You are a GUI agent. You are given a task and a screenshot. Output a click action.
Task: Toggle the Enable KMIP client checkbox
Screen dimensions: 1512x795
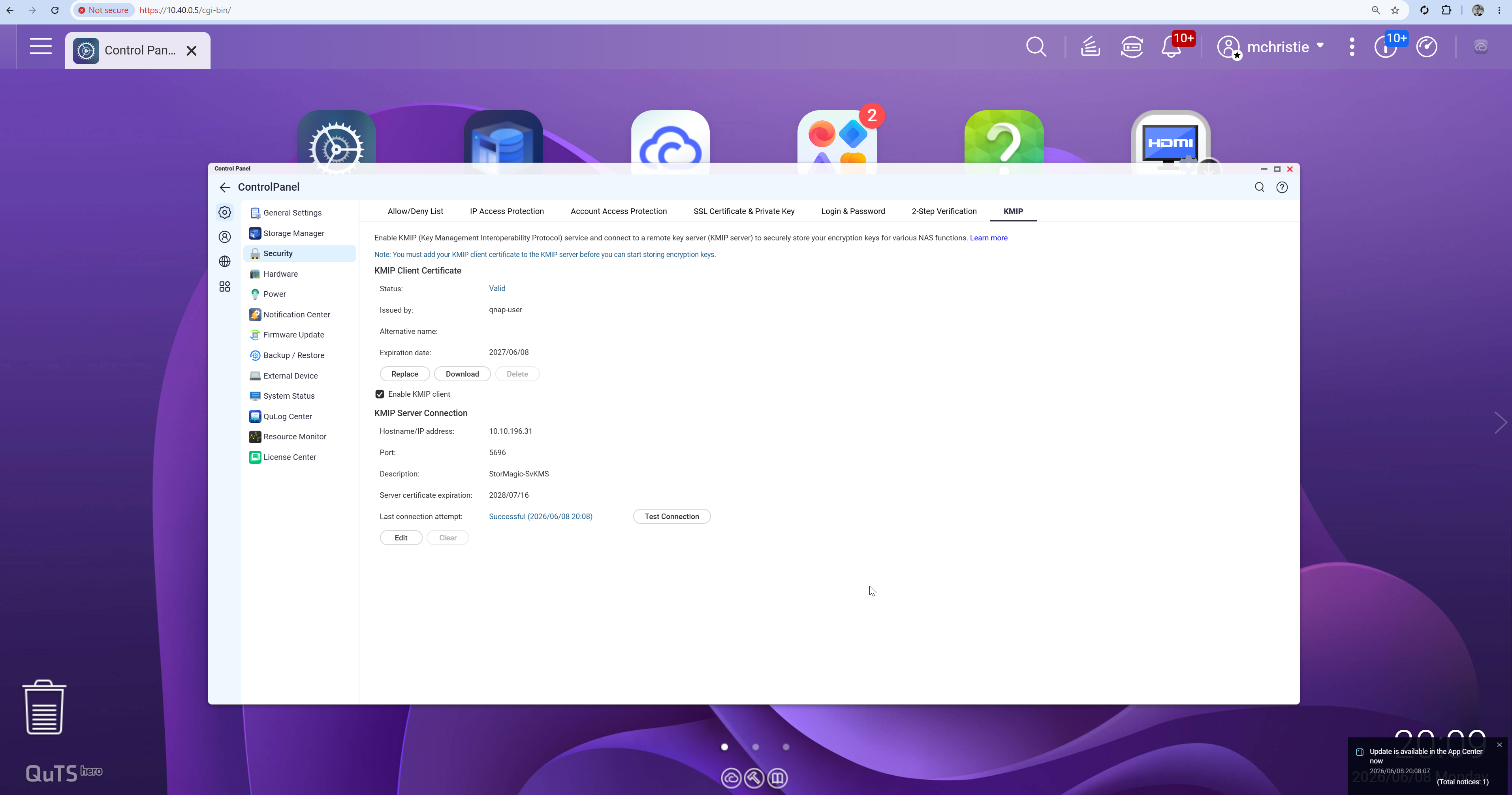[x=380, y=394]
